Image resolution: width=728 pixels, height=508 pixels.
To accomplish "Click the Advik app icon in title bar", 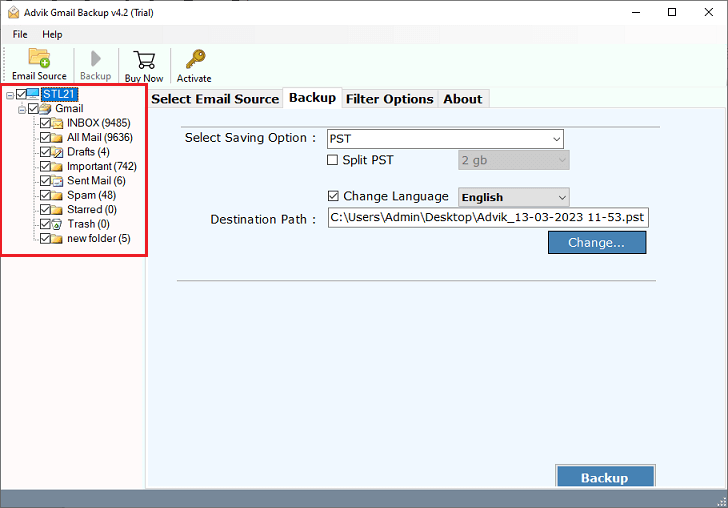I will [x=13, y=13].
